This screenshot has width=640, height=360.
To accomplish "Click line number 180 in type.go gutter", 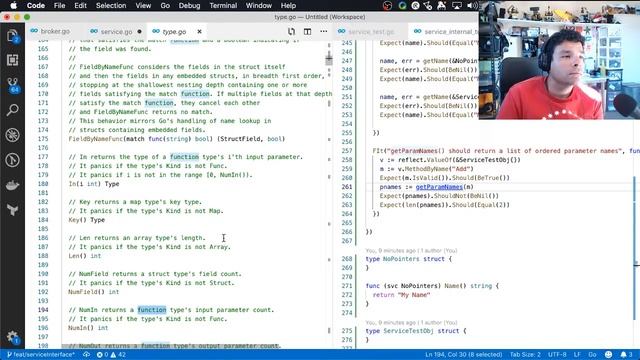I will 43,184.
